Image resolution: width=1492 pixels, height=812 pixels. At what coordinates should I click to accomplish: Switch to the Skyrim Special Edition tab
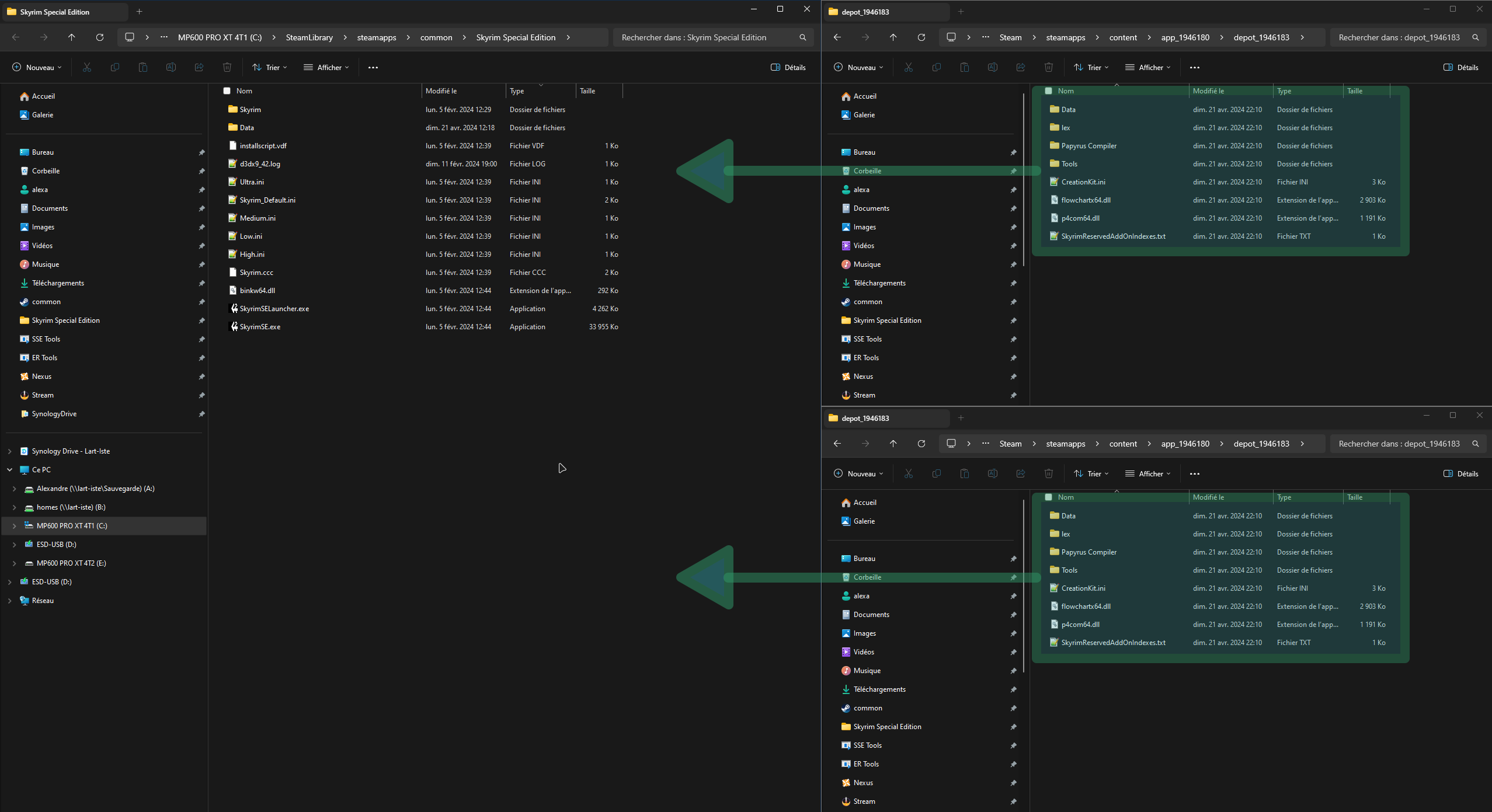pos(65,12)
